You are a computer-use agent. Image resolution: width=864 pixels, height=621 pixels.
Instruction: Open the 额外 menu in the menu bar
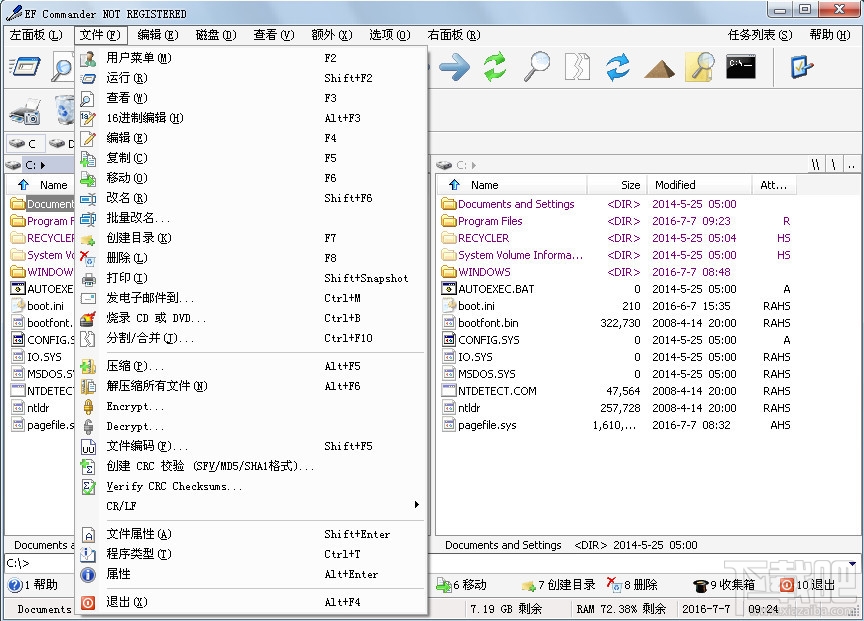pos(330,34)
